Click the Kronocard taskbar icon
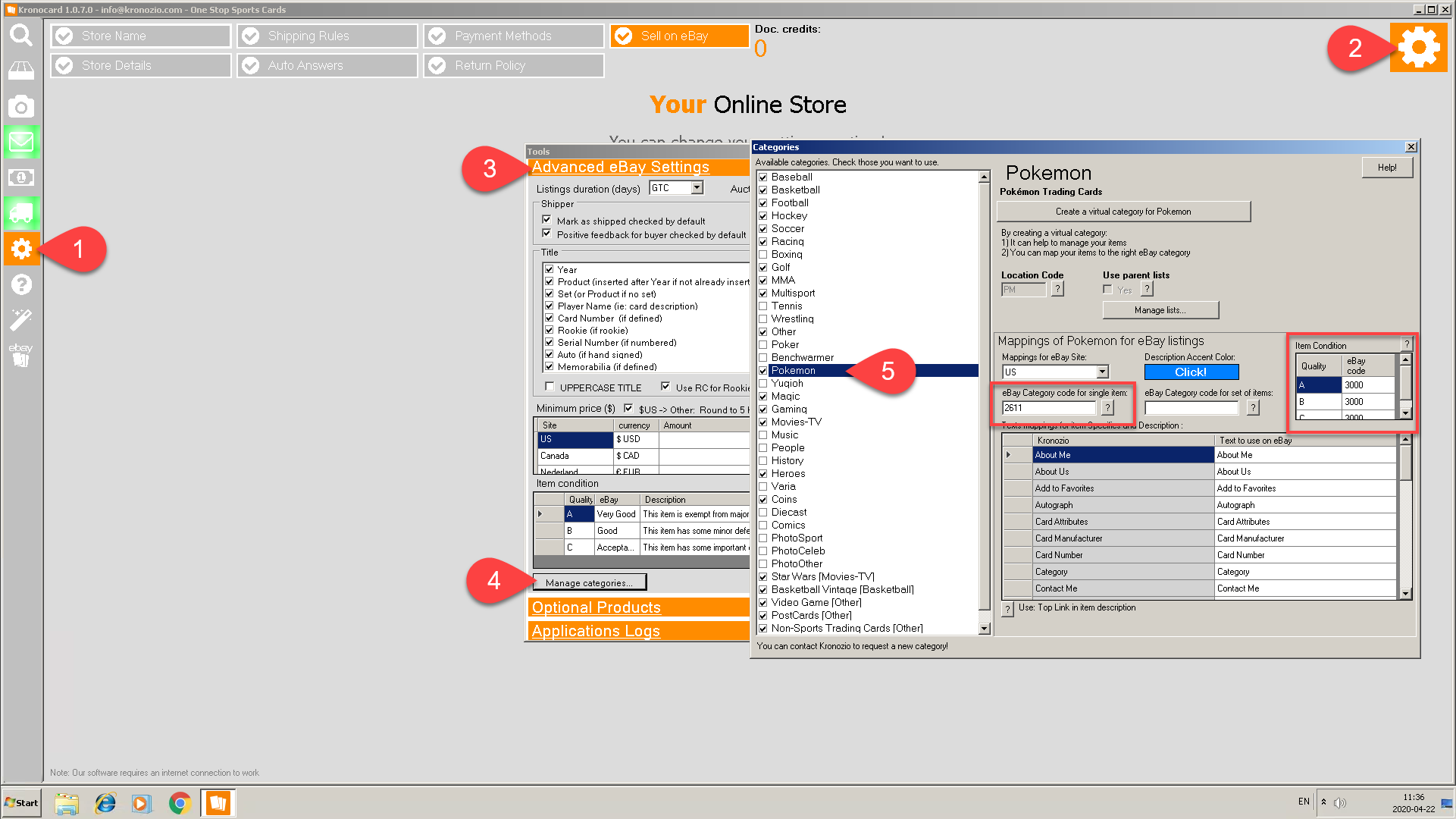The image size is (1456, 819). (218, 803)
